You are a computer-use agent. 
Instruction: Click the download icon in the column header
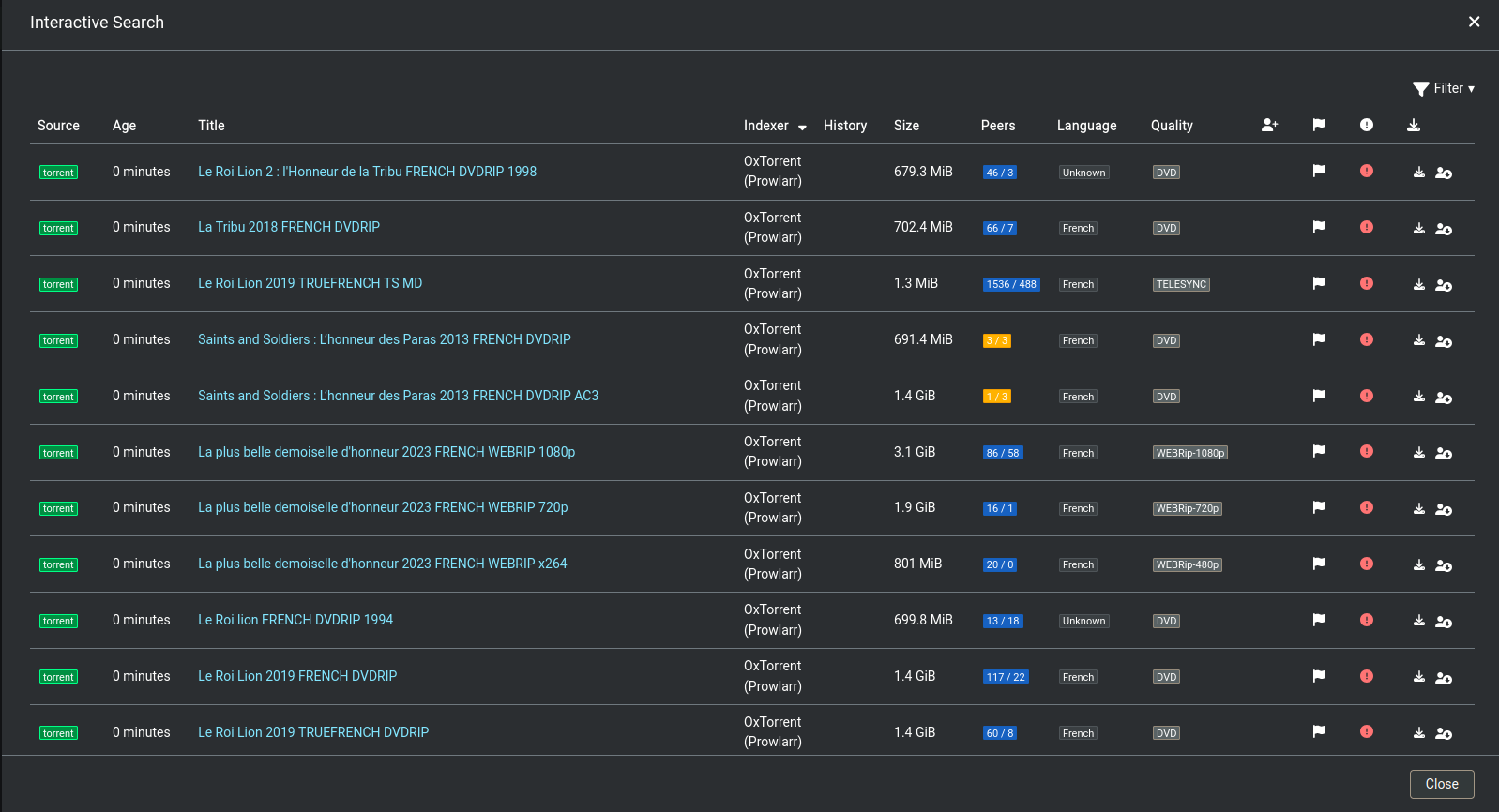pyautogui.click(x=1413, y=125)
